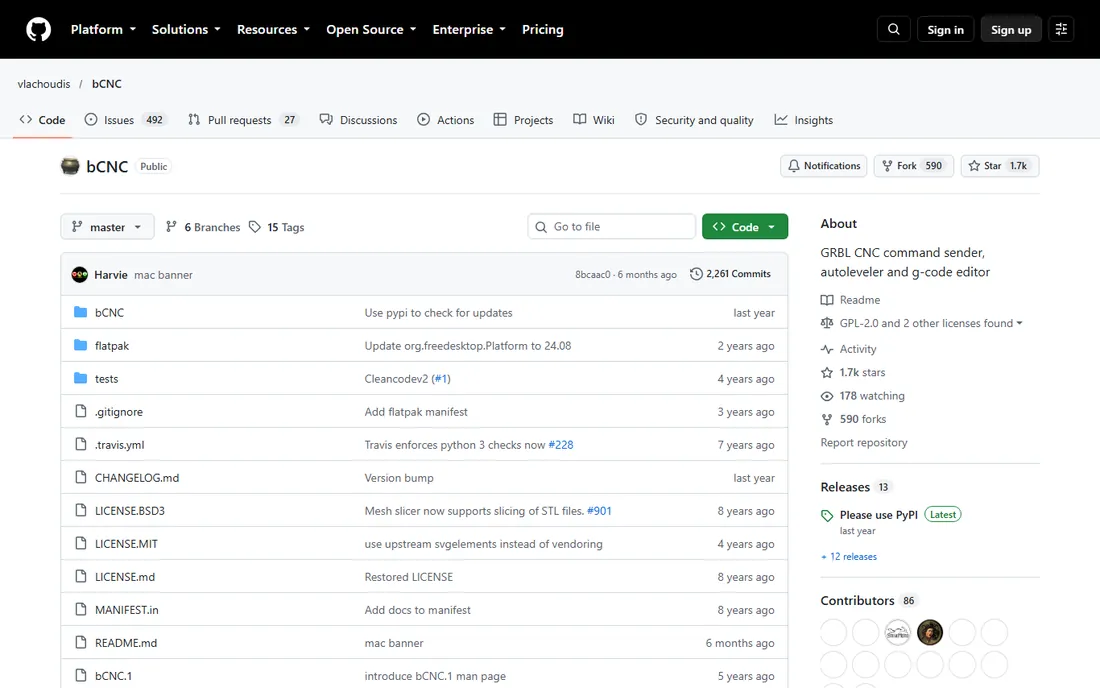
Task: Open the MANIFEST.in file
Action: pyautogui.click(x=126, y=609)
